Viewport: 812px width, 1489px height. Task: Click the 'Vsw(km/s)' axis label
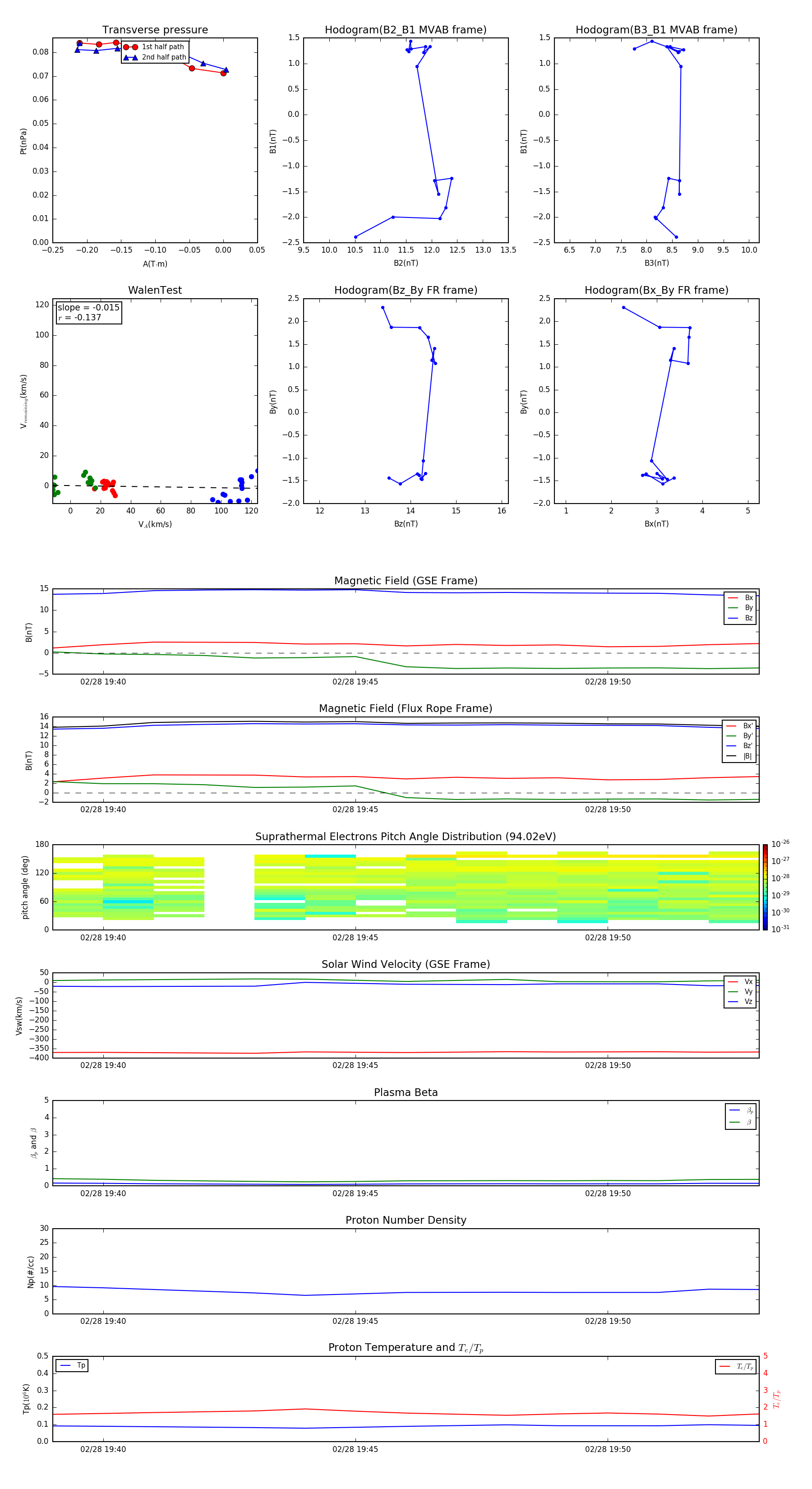[19, 1016]
